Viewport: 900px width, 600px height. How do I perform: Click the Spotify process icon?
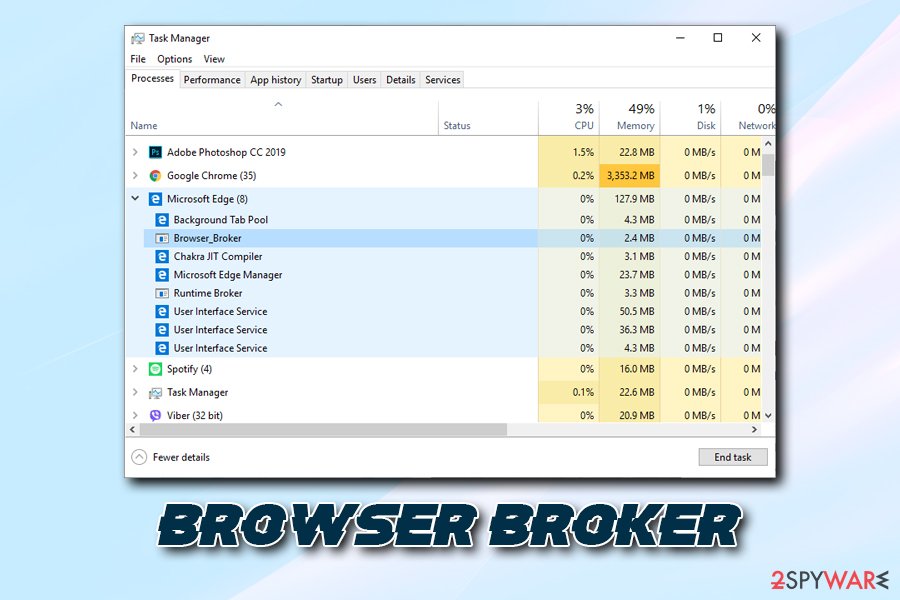coord(155,369)
